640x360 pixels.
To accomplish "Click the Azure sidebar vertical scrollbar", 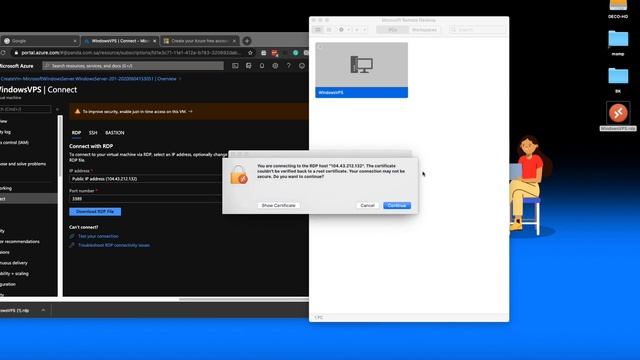I will point(60,146).
